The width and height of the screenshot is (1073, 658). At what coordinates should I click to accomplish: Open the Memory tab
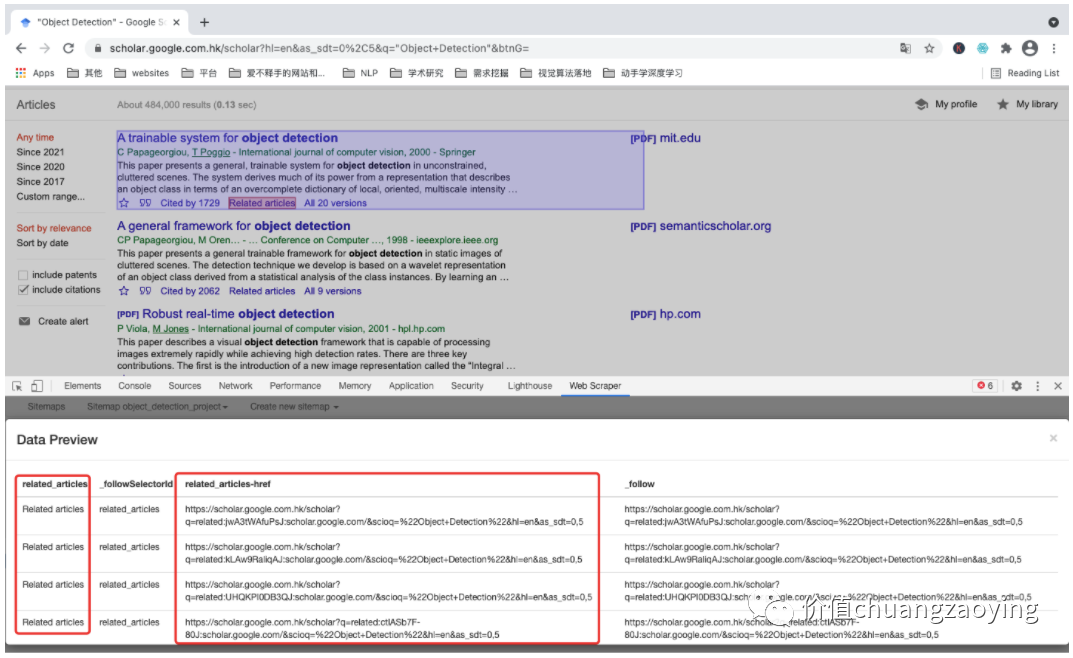click(x=355, y=386)
